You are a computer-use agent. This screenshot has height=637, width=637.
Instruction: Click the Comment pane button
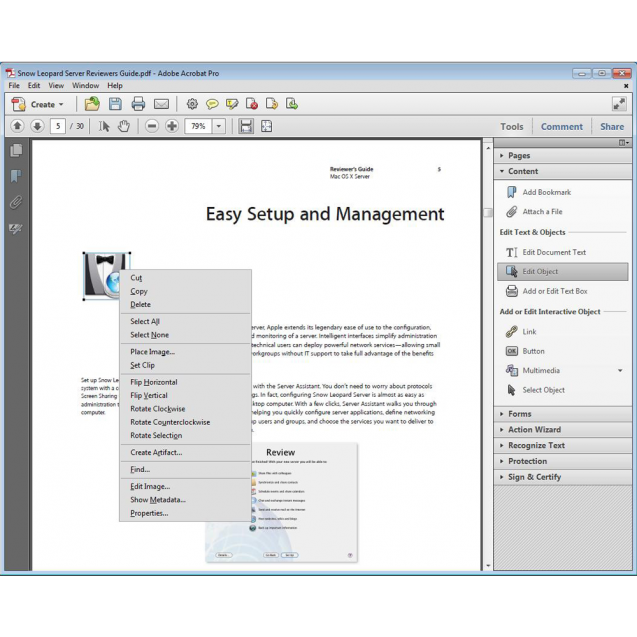(561, 127)
